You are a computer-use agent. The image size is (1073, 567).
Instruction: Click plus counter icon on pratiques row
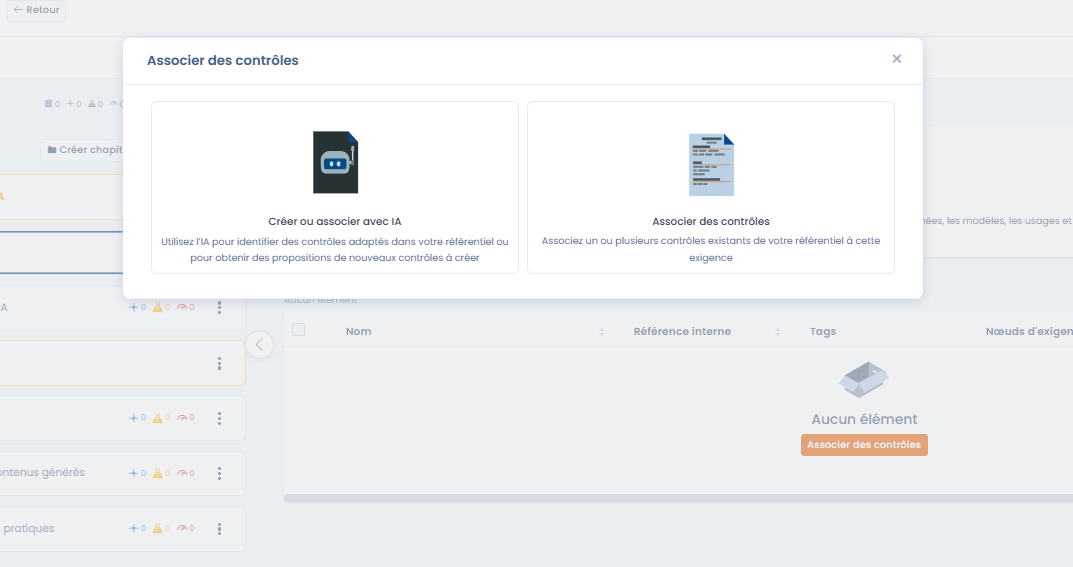click(134, 529)
